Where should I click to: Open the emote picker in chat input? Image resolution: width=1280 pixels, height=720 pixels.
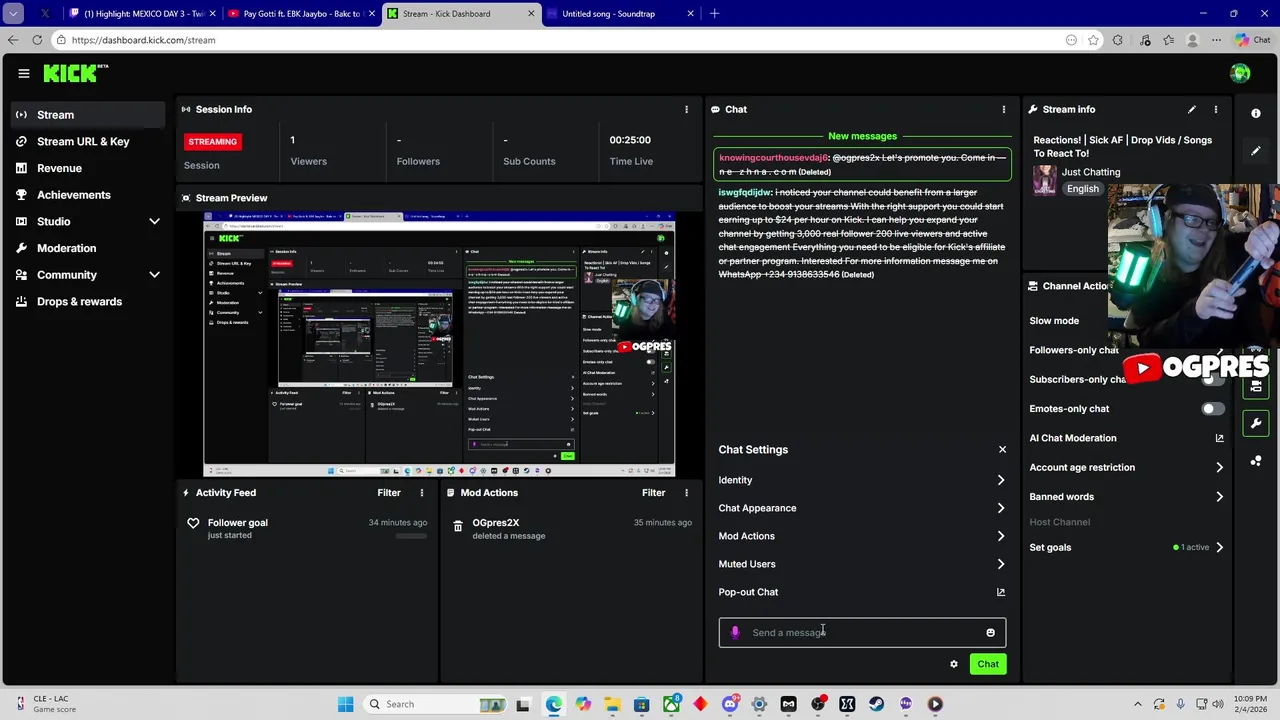click(991, 632)
